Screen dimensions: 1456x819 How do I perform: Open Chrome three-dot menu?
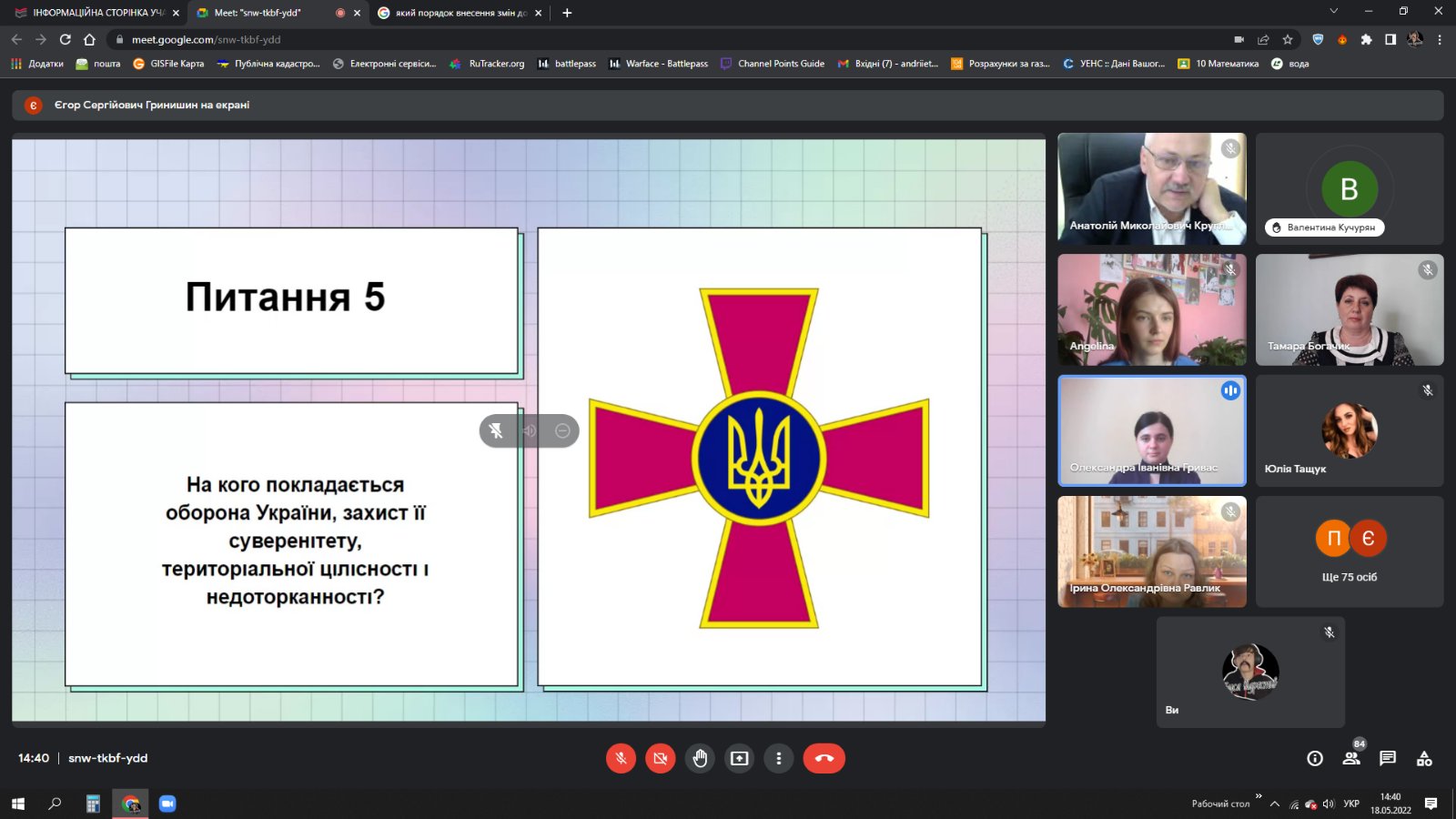(x=1440, y=39)
